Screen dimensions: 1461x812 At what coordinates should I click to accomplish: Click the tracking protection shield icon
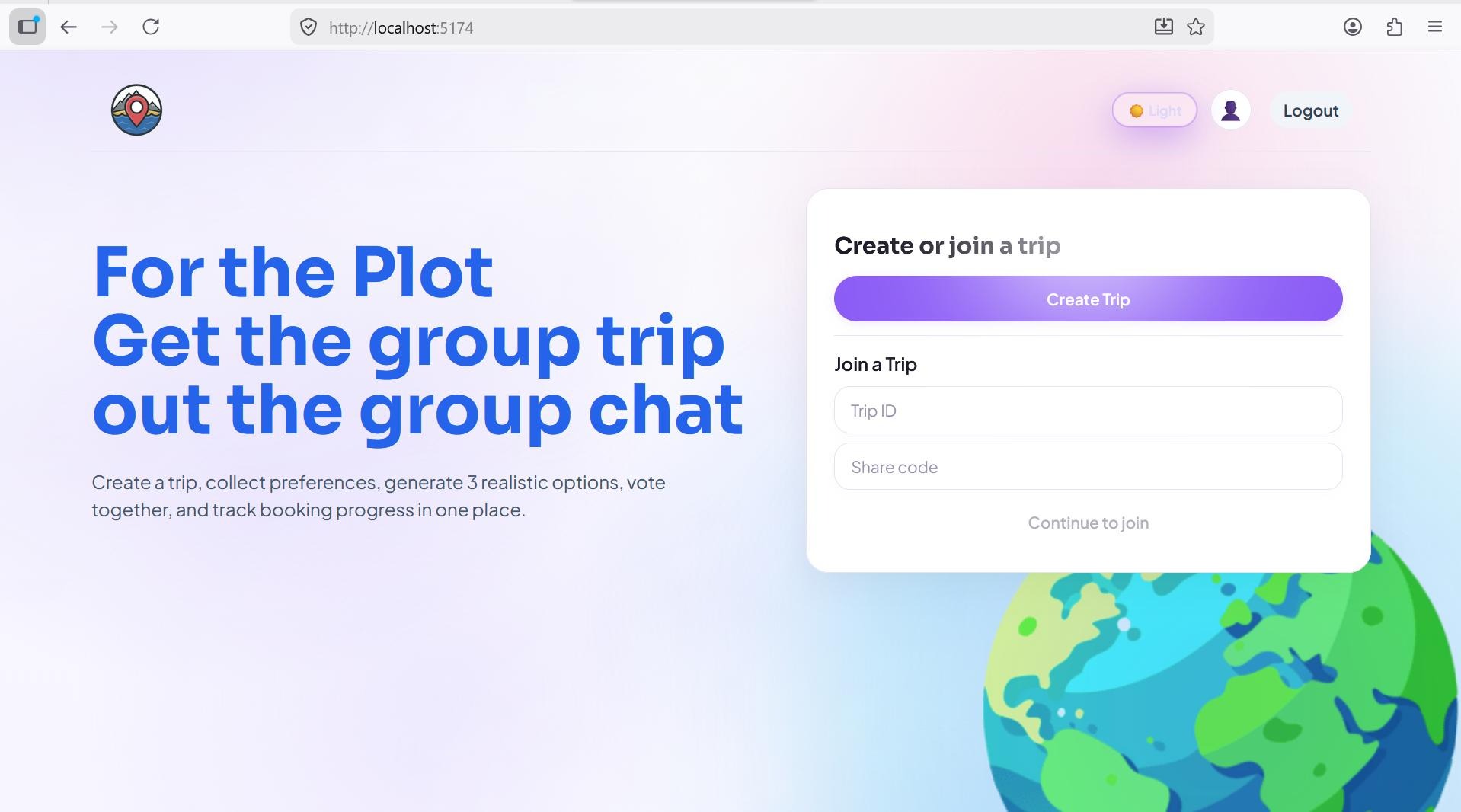coord(308,27)
